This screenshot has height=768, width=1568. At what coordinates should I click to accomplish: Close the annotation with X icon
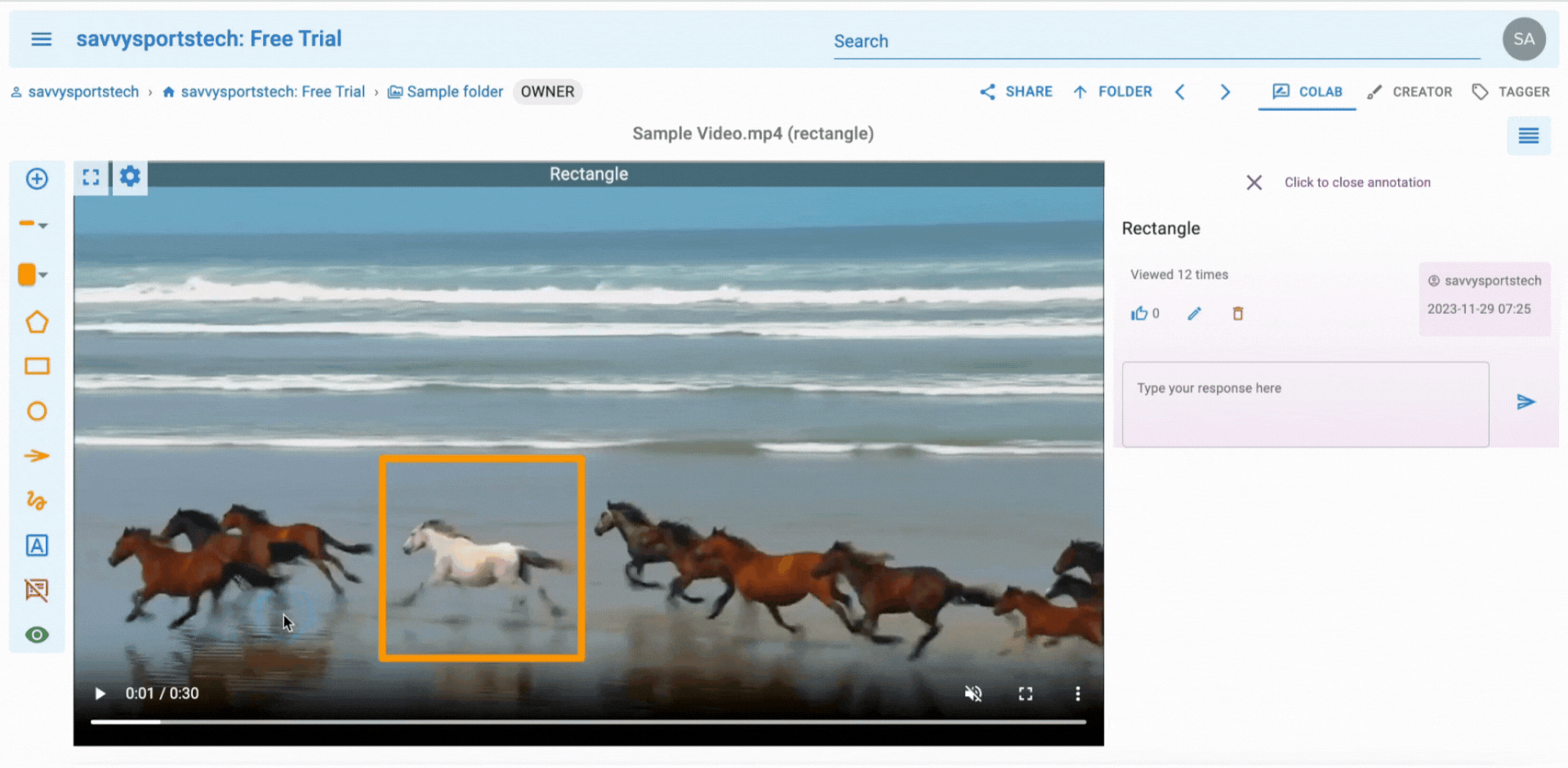pyautogui.click(x=1254, y=182)
